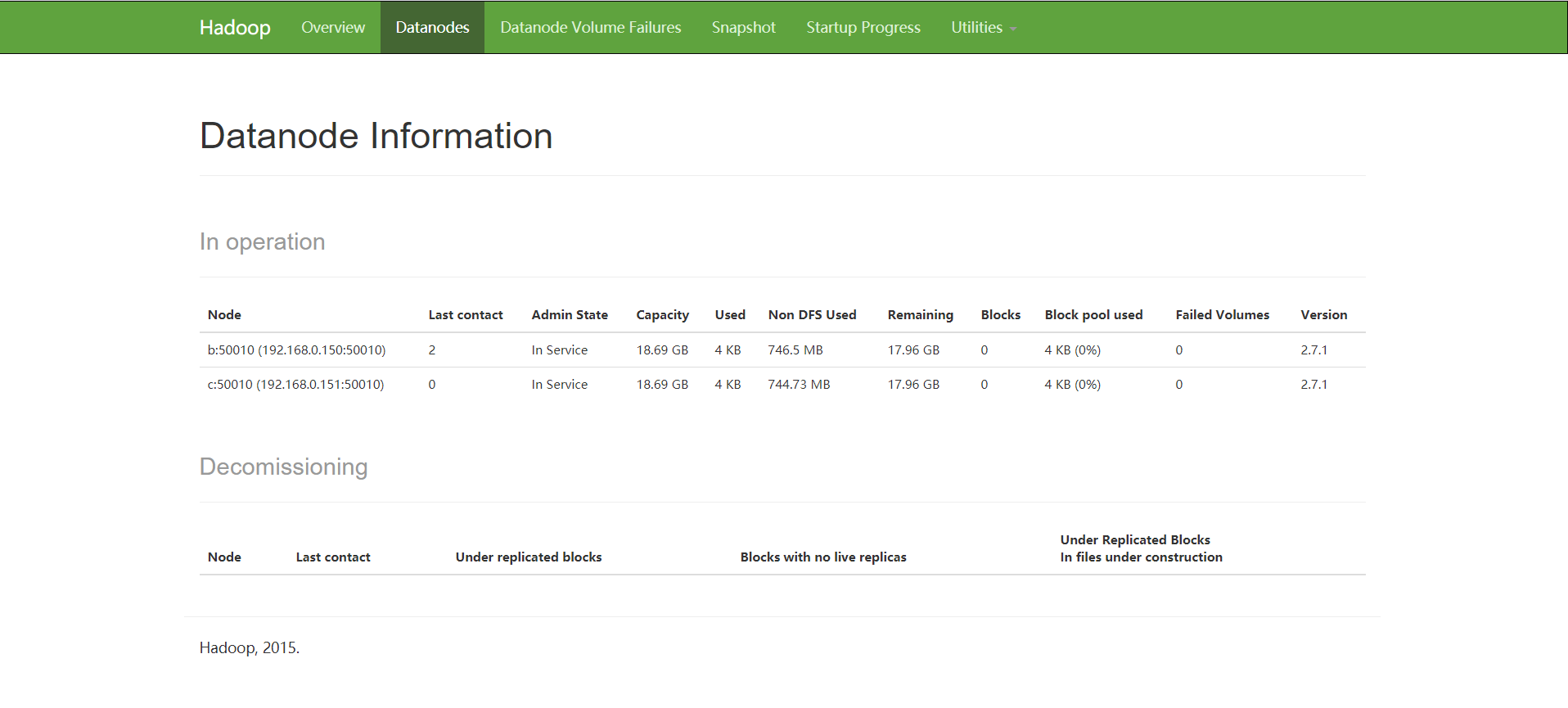Click 746.5 MB Non DFS Used value
This screenshot has width=1568, height=708.
point(795,349)
